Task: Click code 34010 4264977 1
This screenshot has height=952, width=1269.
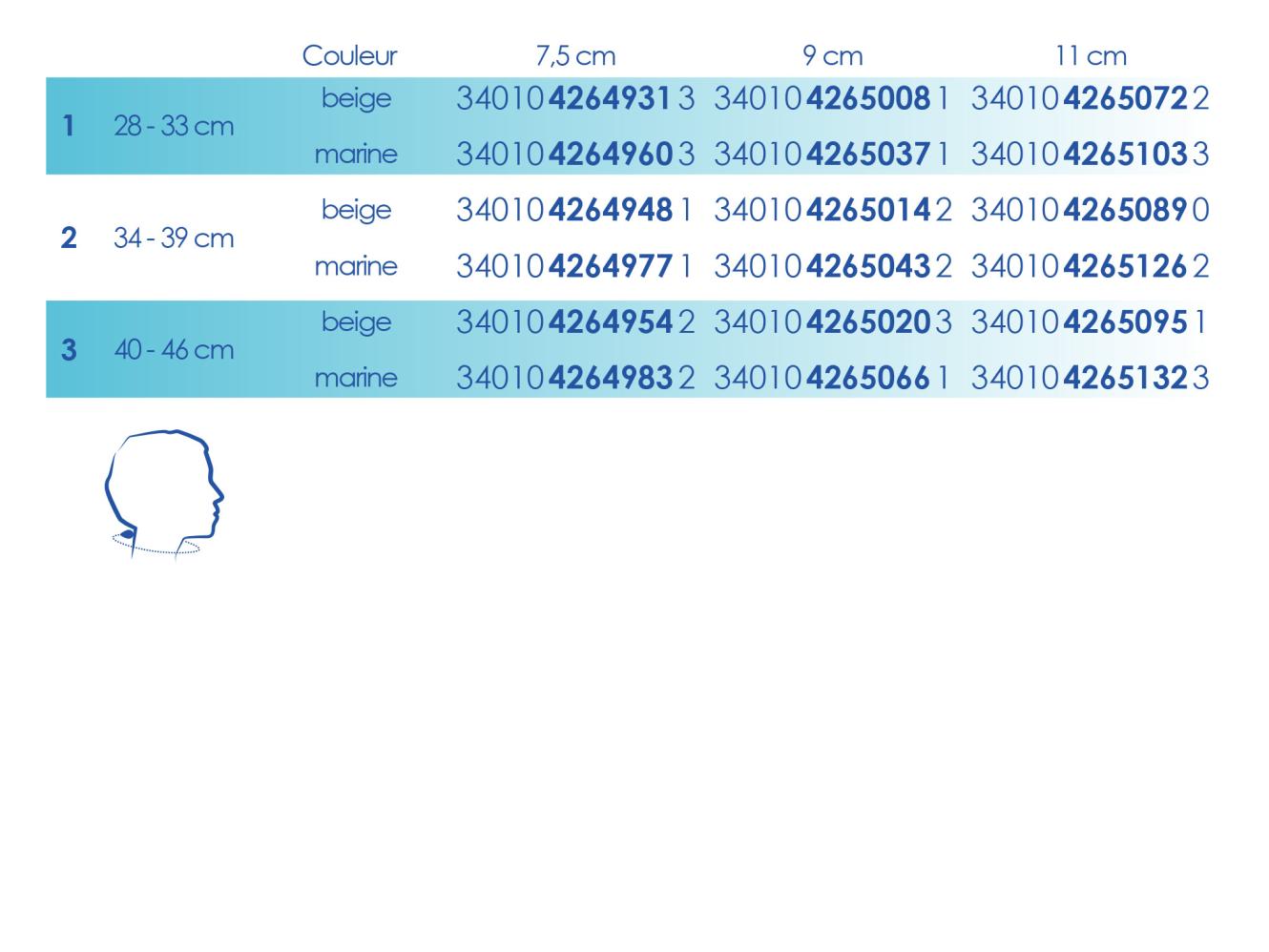Action: tap(575, 266)
